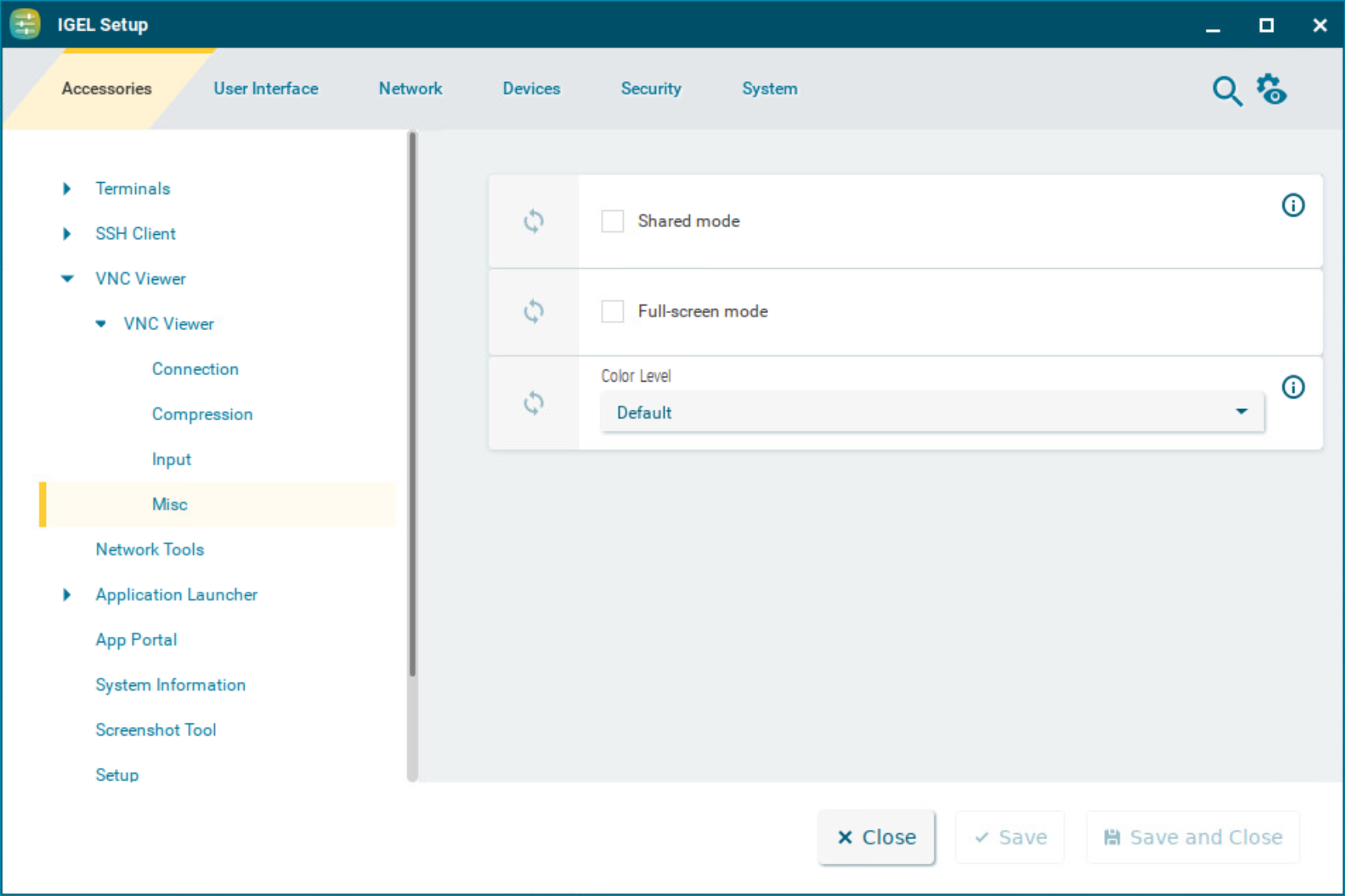Show info for Shared mode setting

(1293, 205)
